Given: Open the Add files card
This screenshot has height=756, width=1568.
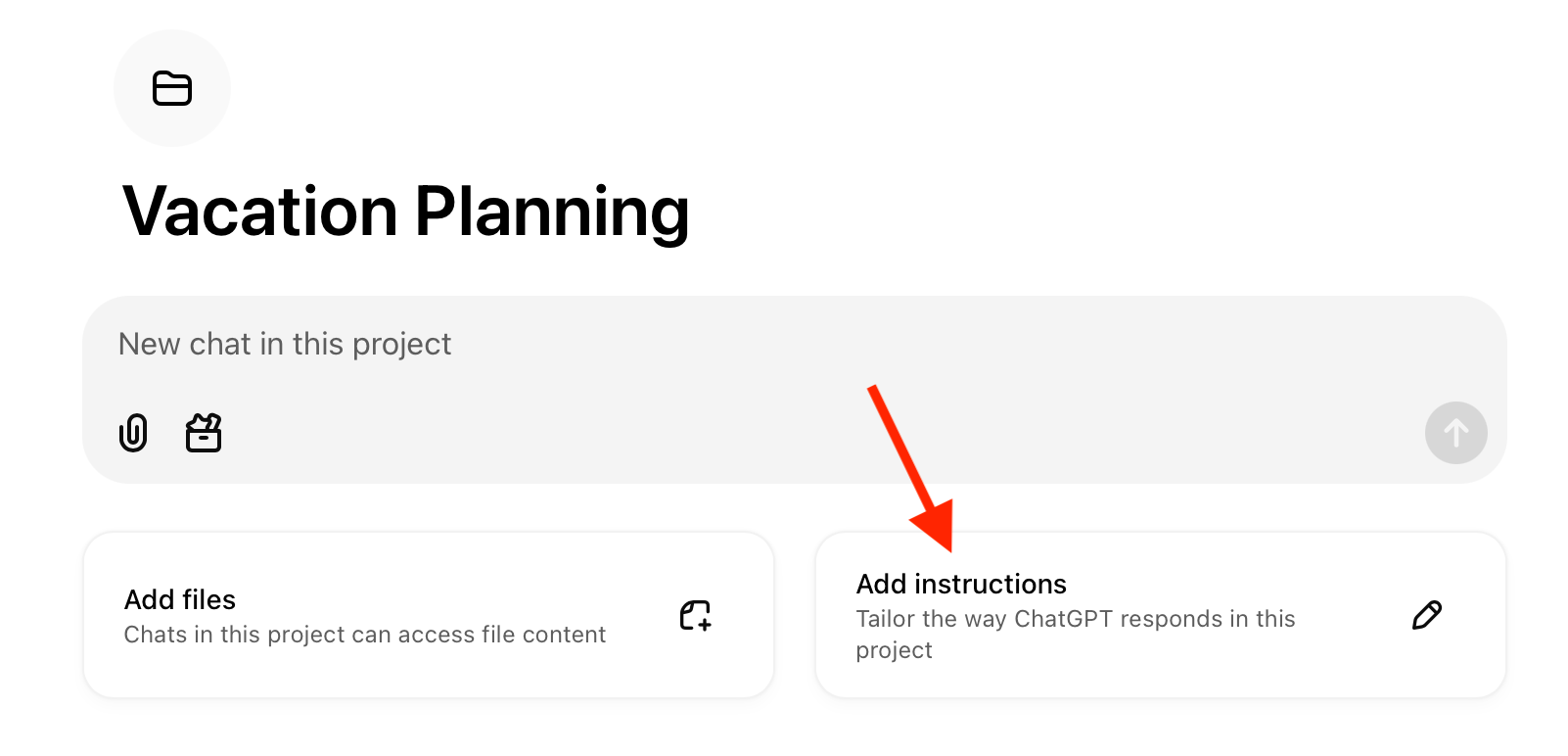Looking at the screenshot, I should [x=428, y=615].
